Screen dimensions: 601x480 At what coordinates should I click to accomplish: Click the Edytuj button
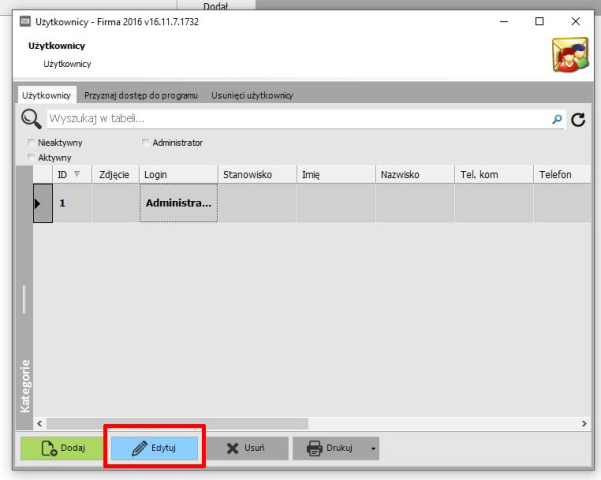coord(154,448)
